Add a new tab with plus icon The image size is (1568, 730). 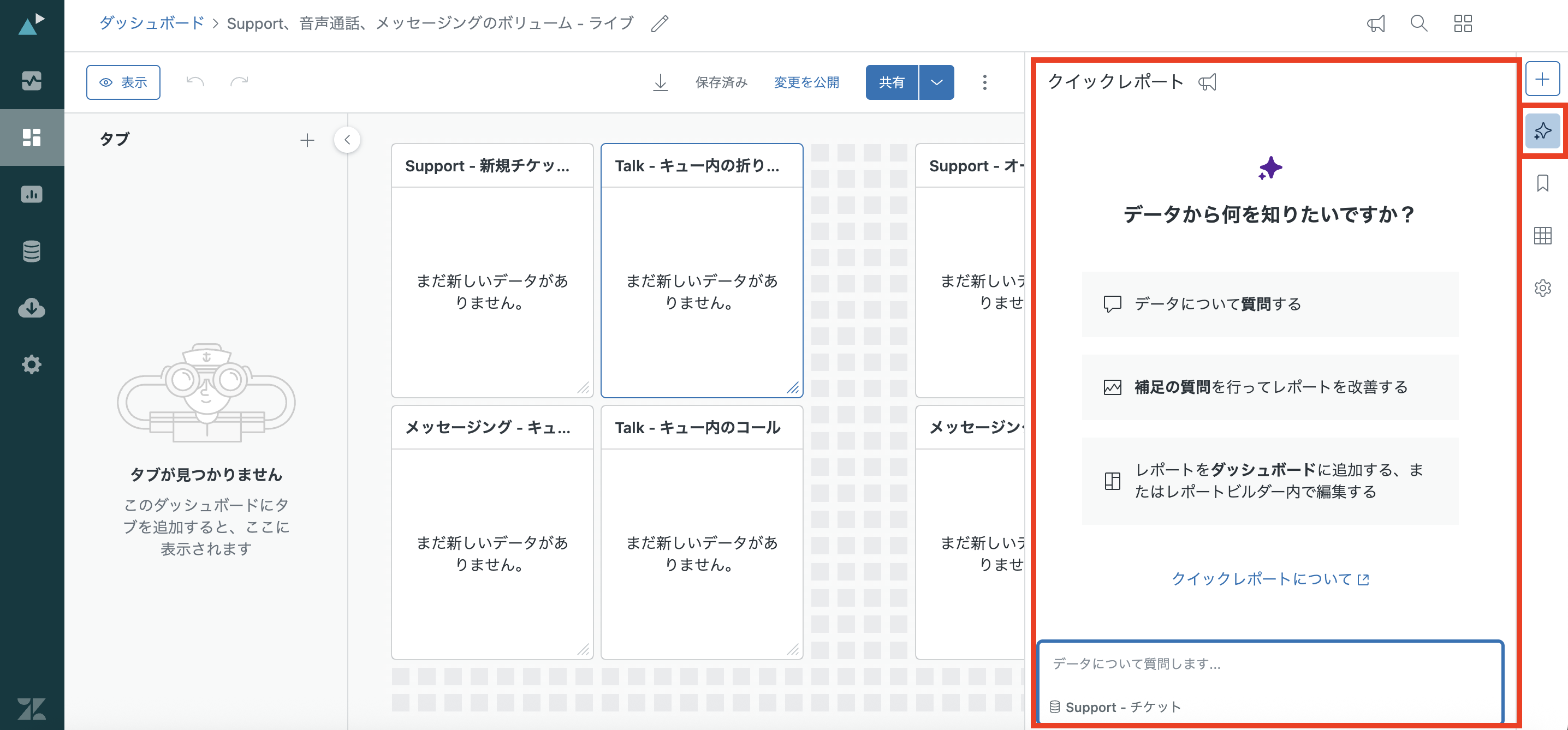coord(307,140)
